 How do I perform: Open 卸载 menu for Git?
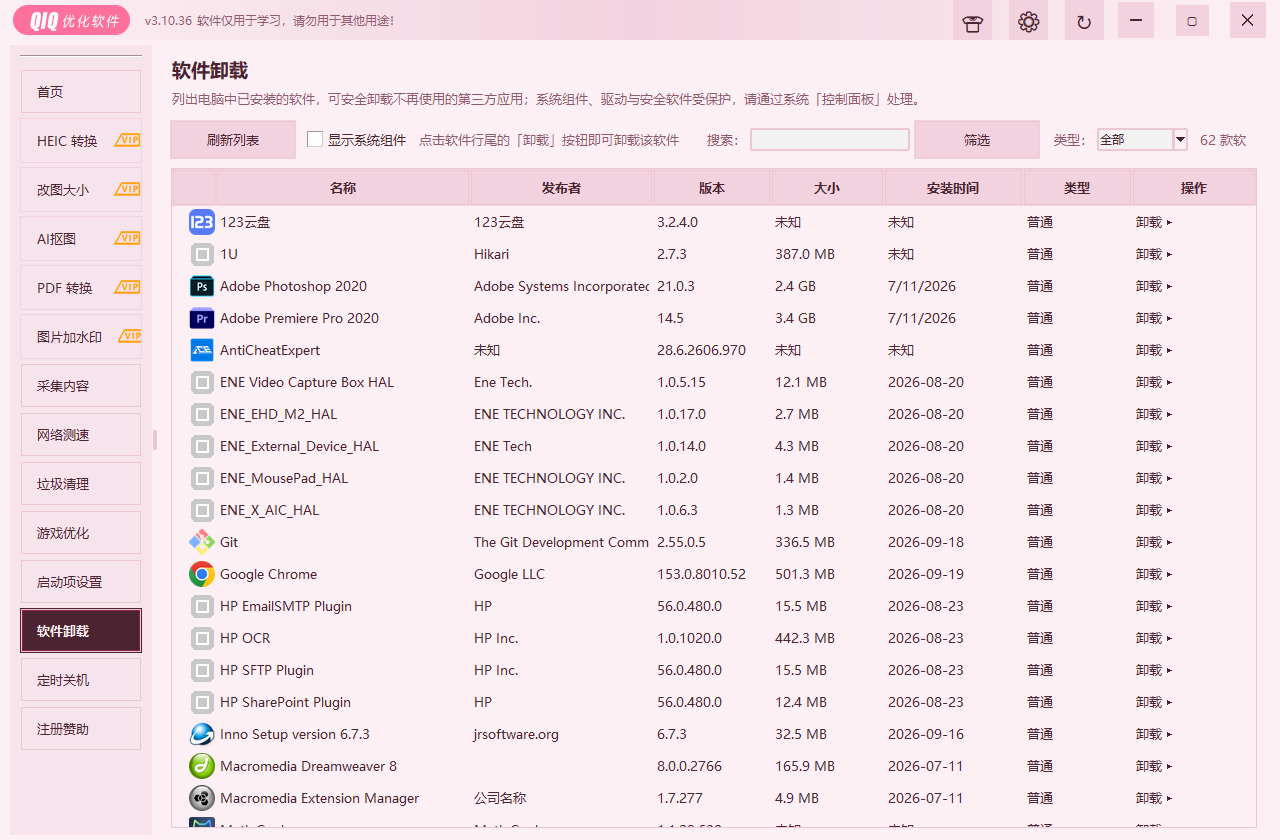click(1154, 542)
